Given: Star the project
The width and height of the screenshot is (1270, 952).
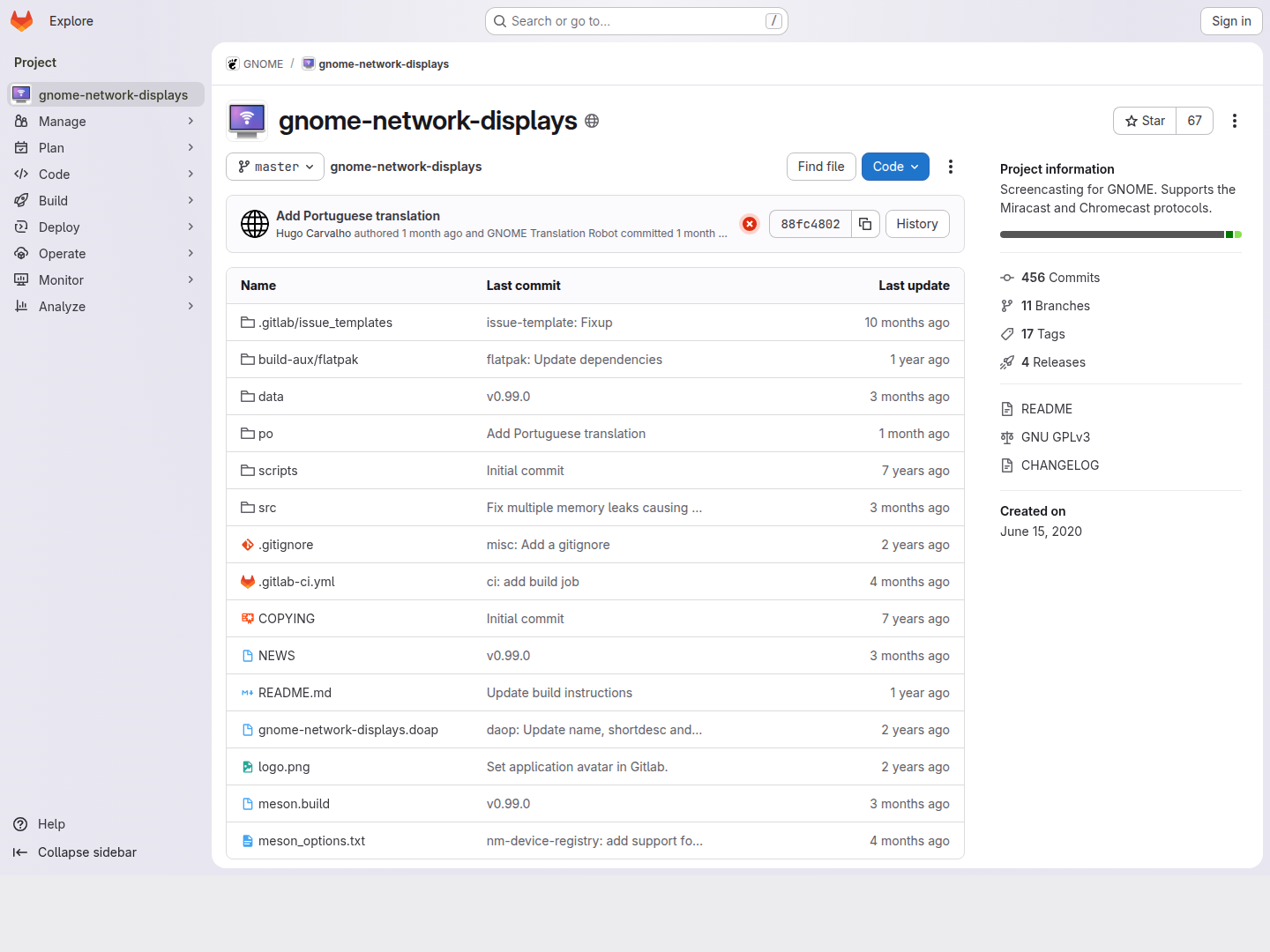Looking at the screenshot, I should (1145, 121).
